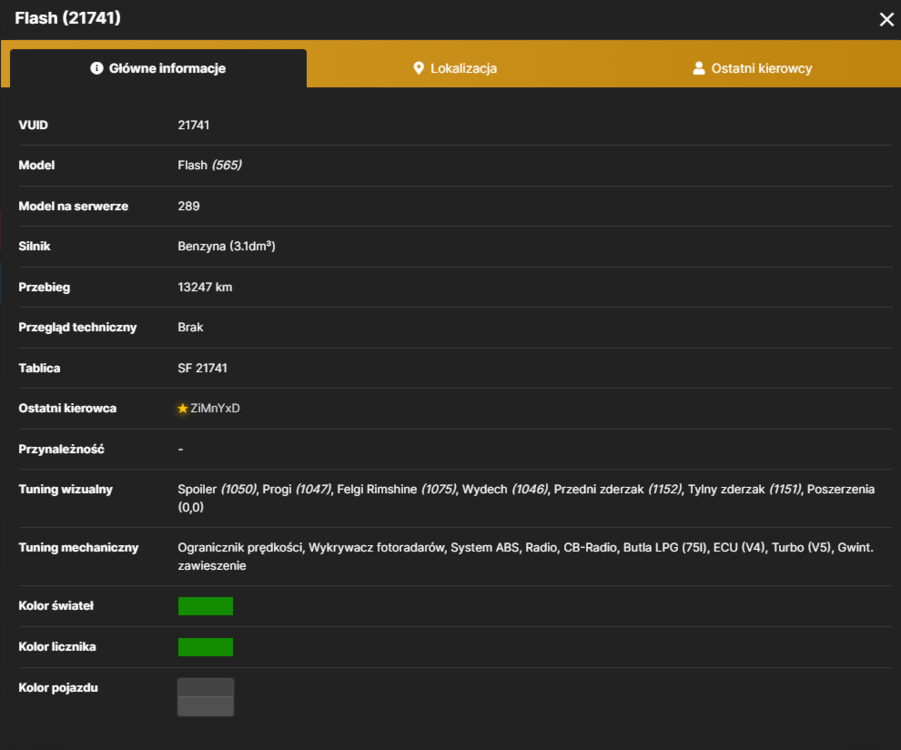
Task: Open the ZiMnYxD driver profile link
Action: tap(215, 409)
